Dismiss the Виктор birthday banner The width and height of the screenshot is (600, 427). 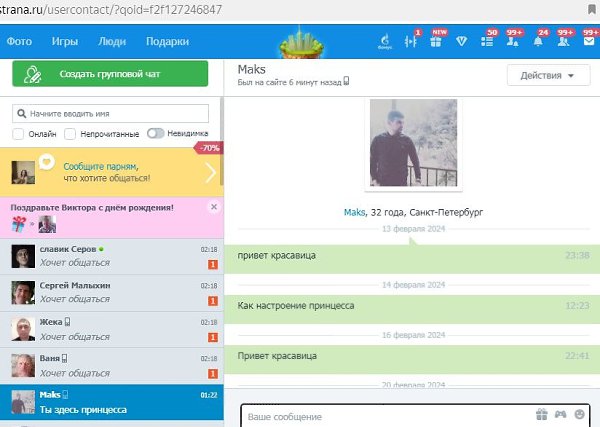213,206
